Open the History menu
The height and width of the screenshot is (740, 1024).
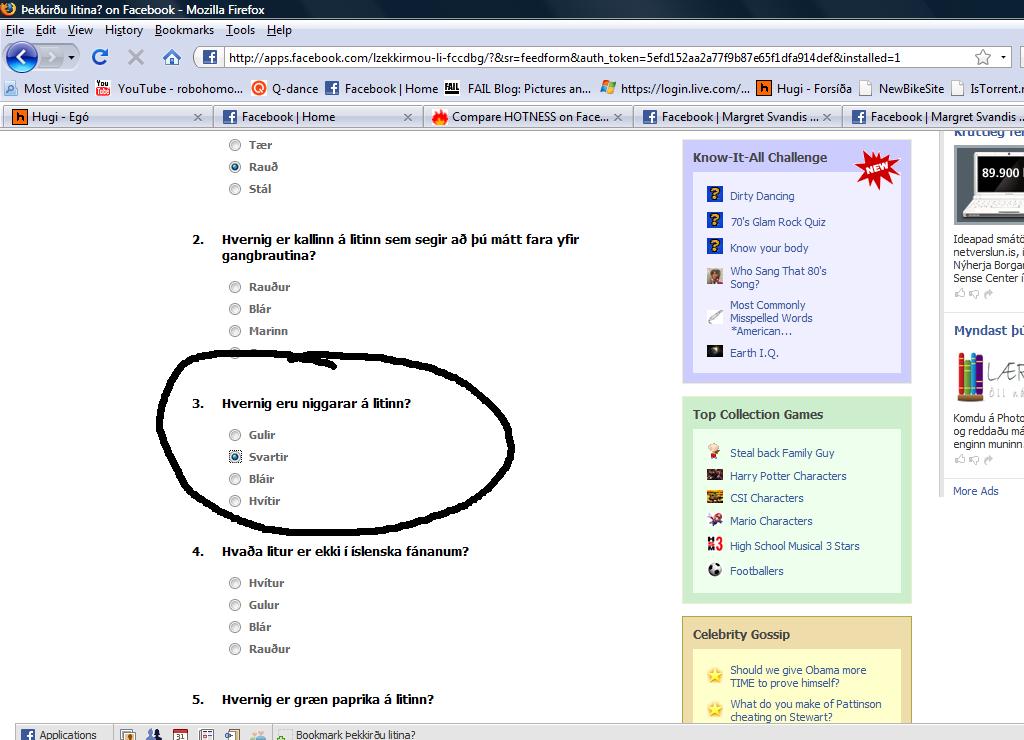[x=123, y=30]
